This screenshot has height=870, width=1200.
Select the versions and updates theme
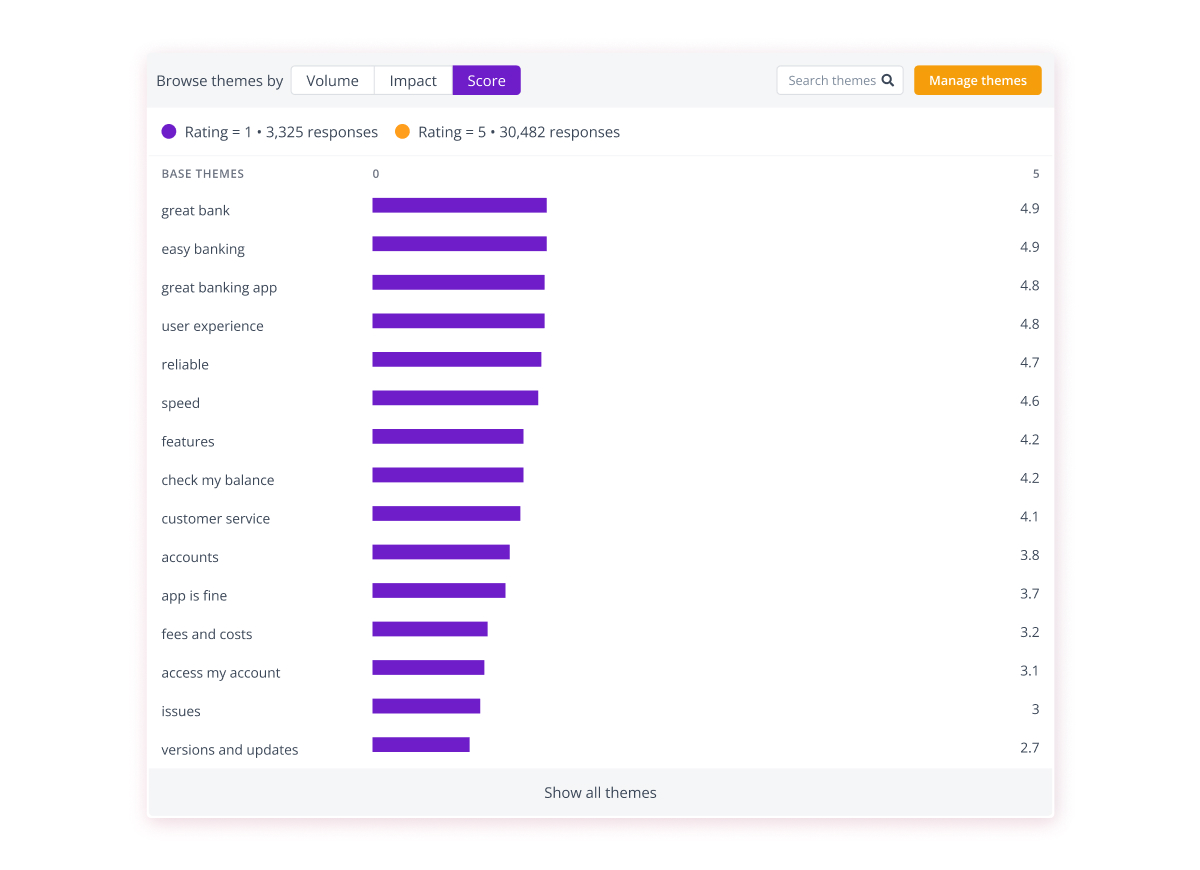click(230, 749)
